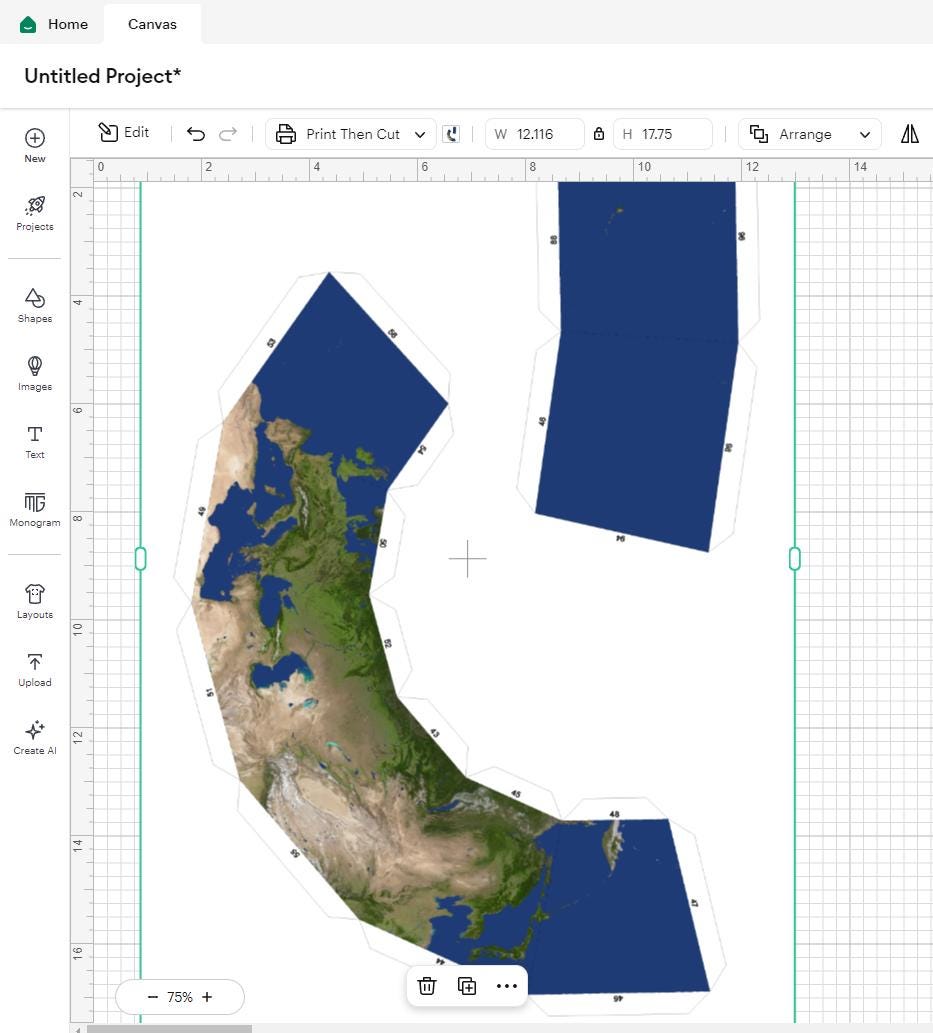Open the Create AI tool

tap(35, 738)
